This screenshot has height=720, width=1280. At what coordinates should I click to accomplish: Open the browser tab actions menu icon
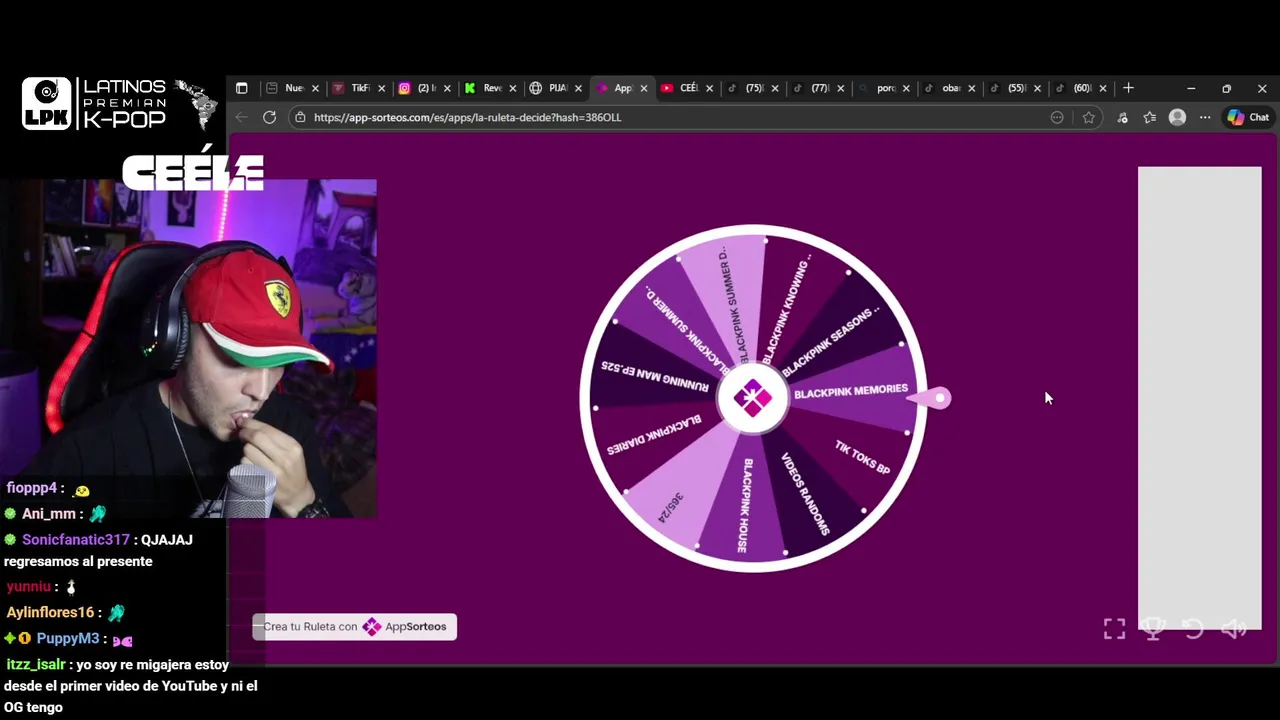click(x=241, y=88)
